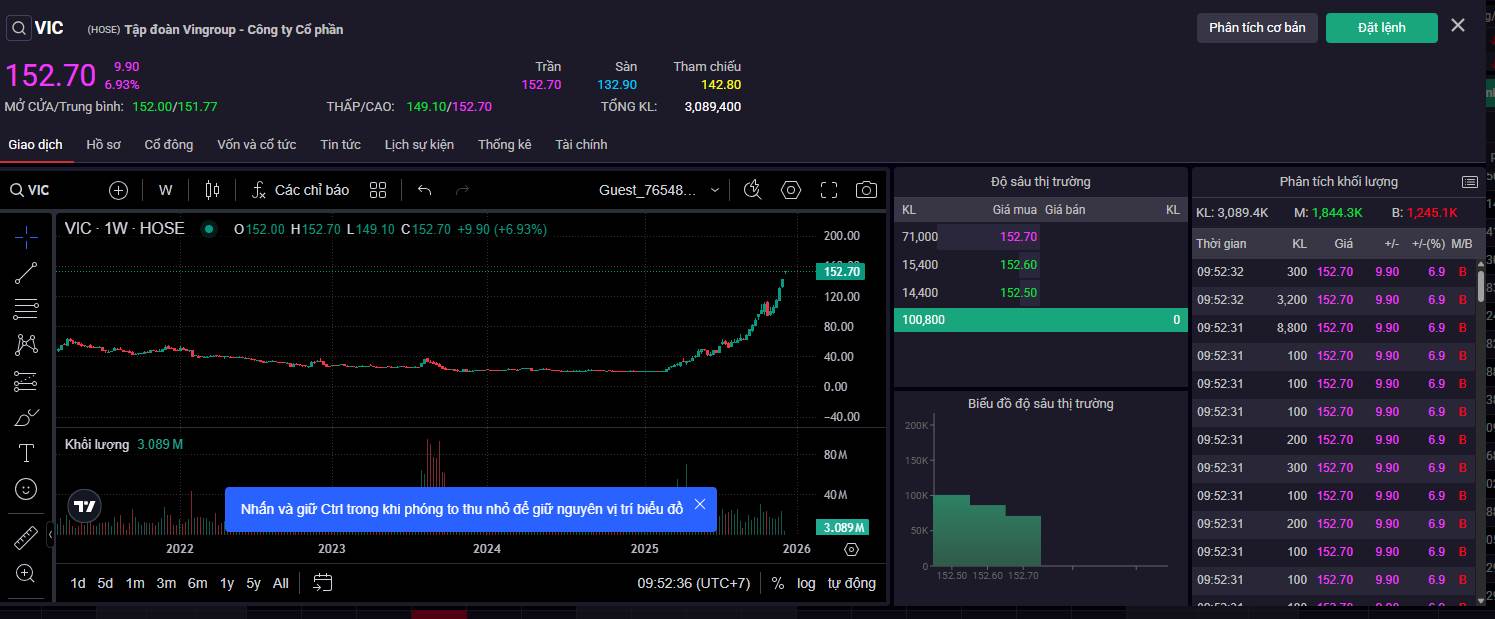Open the 'Thống kê' tab
This screenshot has width=1495, height=619.
(x=505, y=144)
